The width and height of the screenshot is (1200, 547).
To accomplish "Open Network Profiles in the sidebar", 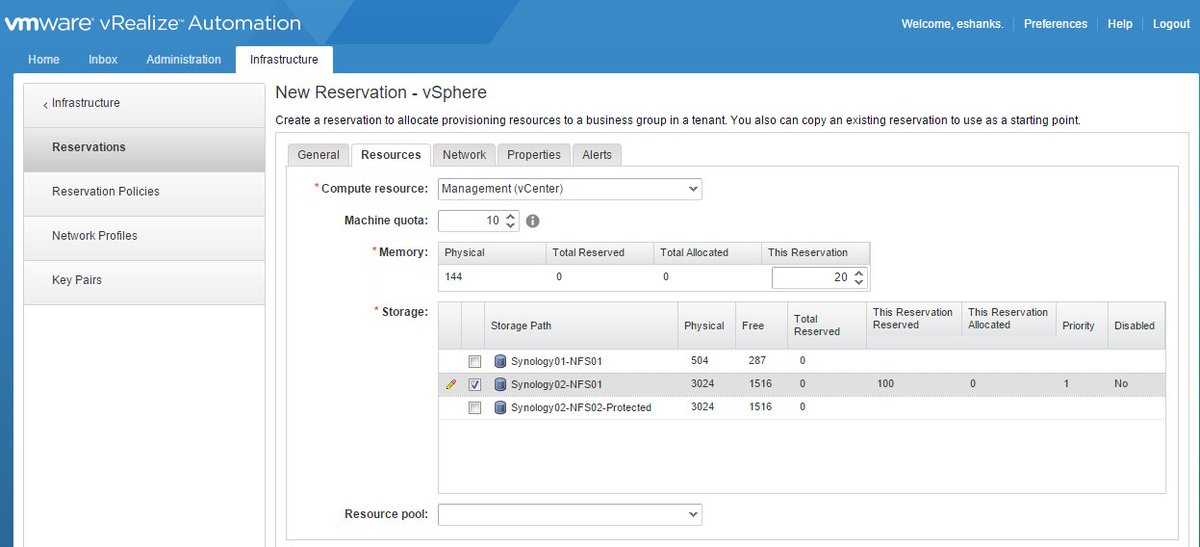I will [x=144, y=237].
